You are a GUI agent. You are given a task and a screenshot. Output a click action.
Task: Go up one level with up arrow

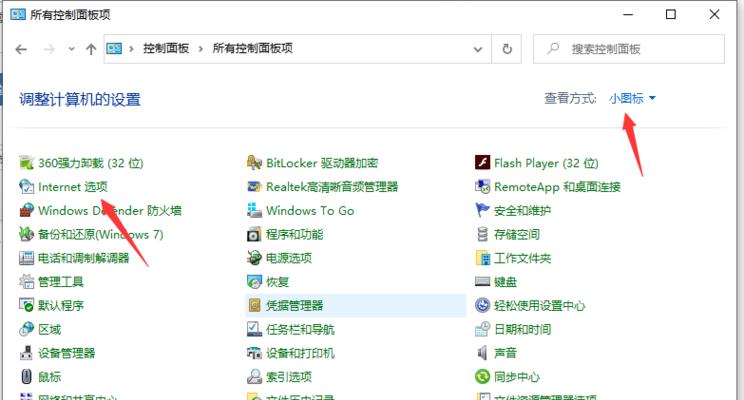pyautogui.click(x=91, y=49)
